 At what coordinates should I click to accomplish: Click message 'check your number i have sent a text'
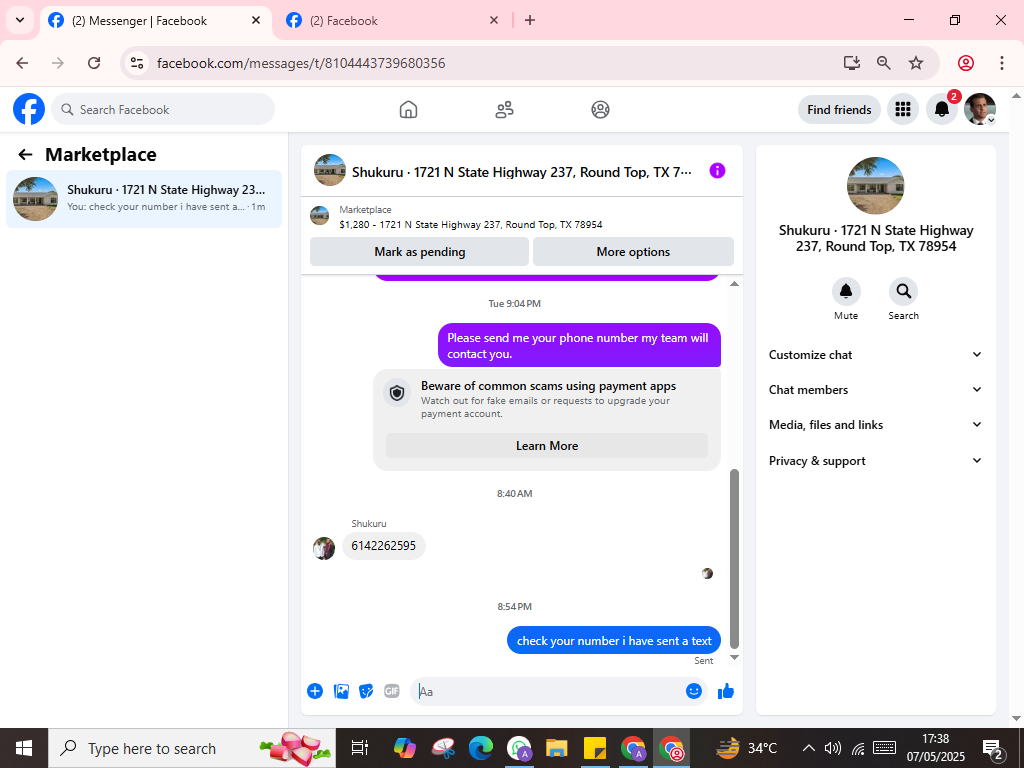click(614, 641)
